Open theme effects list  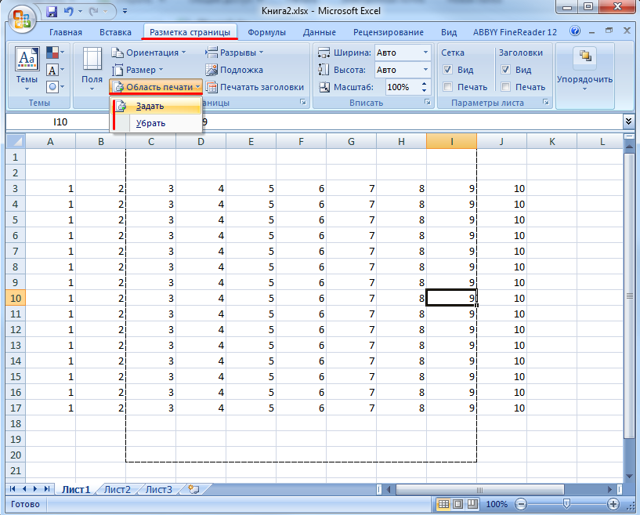coord(55,87)
